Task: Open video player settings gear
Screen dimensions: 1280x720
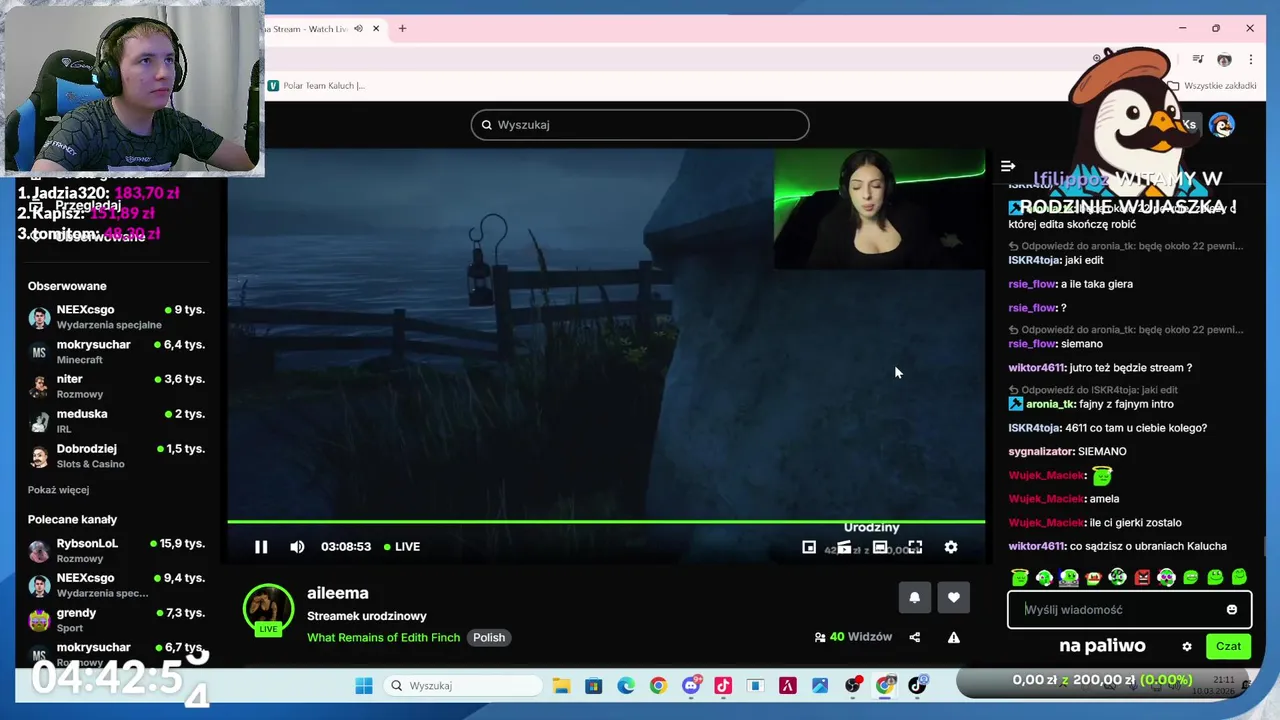Action: click(x=951, y=547)
